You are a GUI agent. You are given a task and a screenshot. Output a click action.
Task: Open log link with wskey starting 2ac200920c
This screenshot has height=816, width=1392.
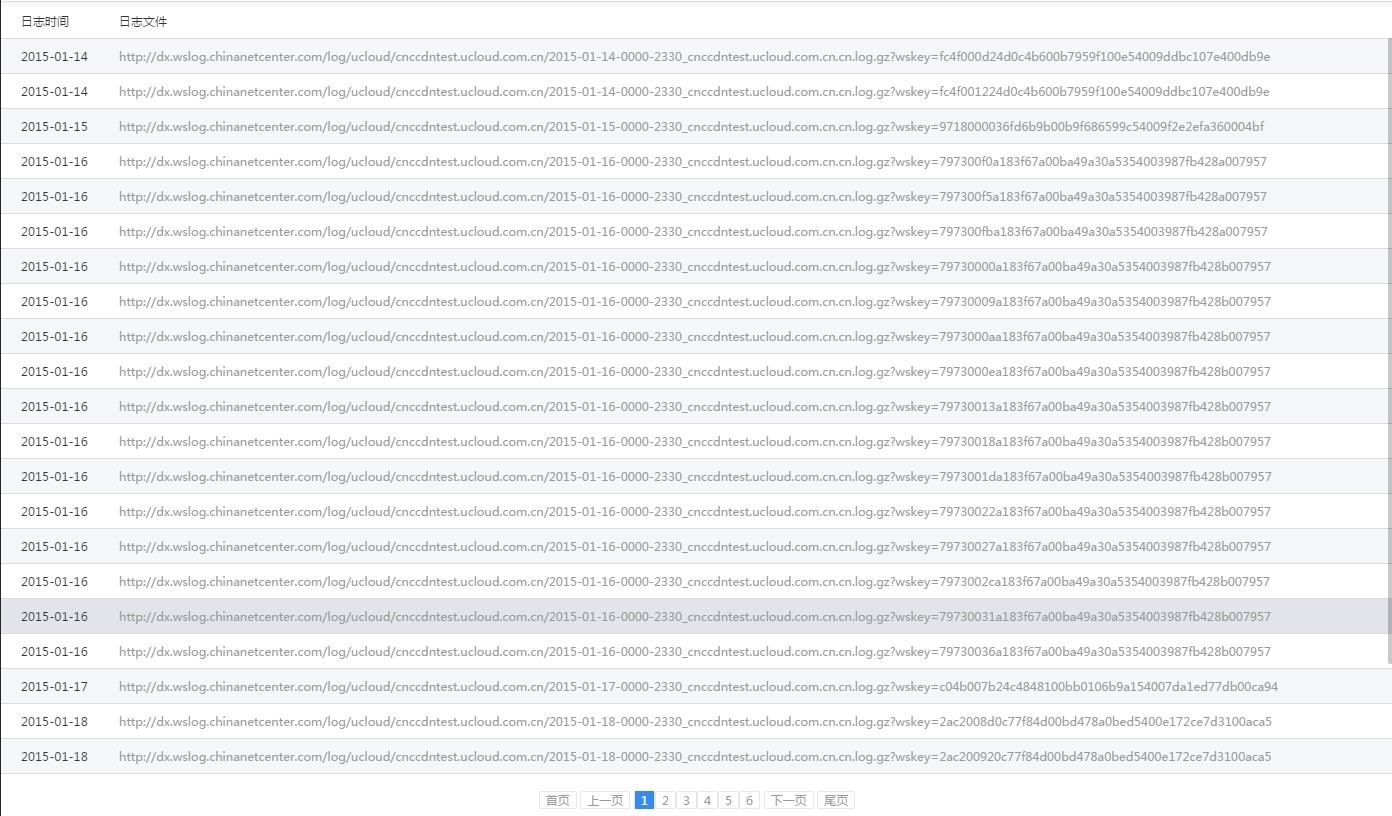[x=695, y=757]
